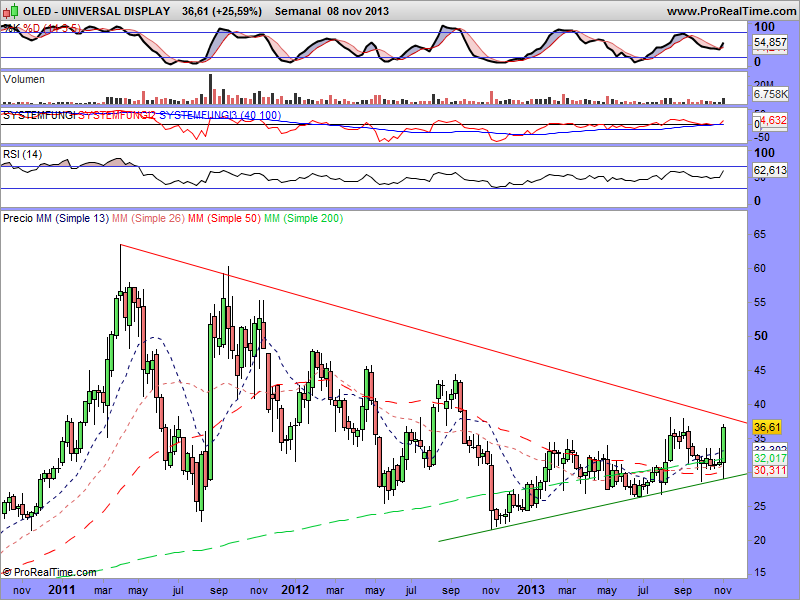800x600 pixels.
Task: Click the 65 level on price axis
Action: (x=760, y=235)
